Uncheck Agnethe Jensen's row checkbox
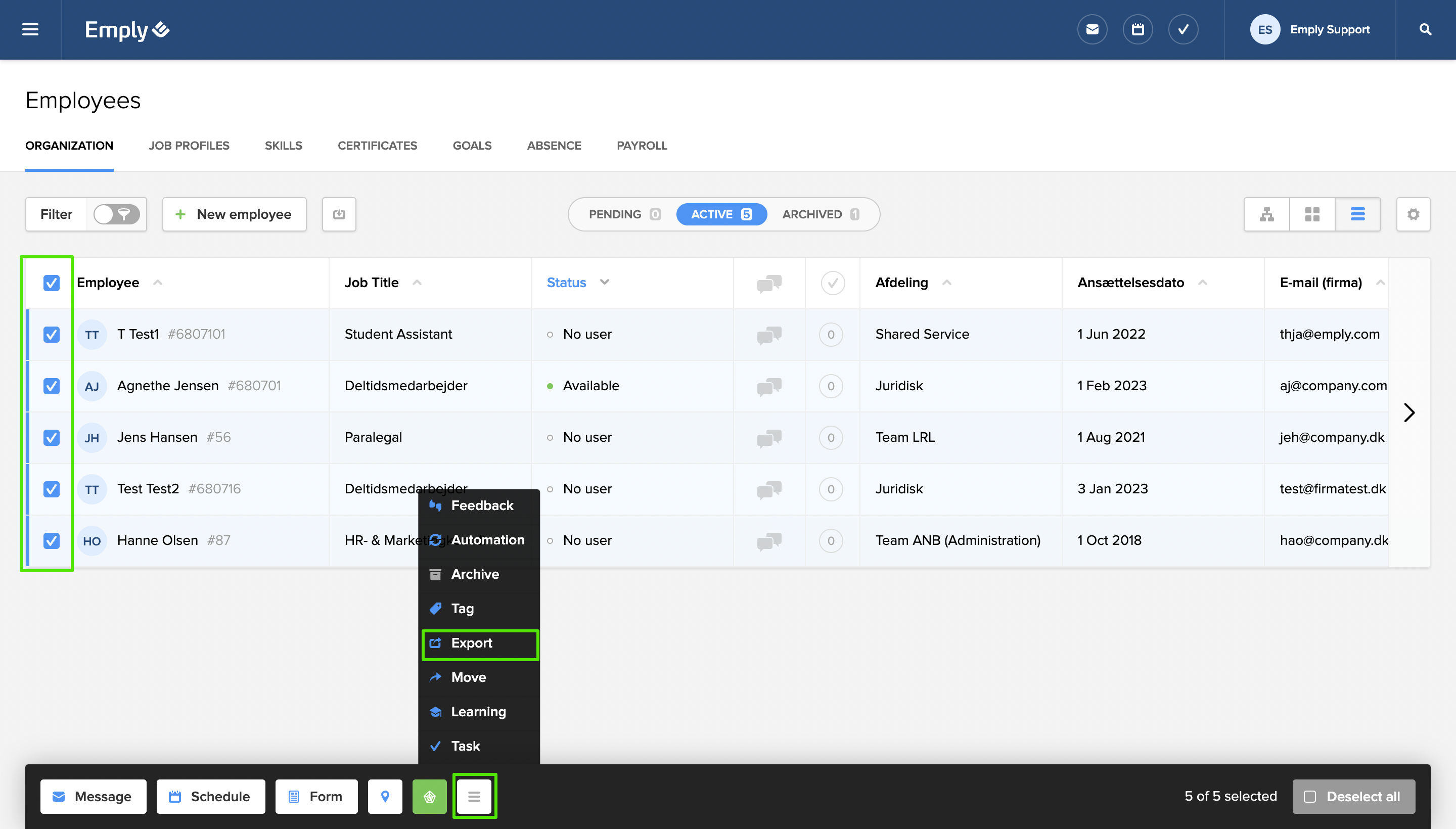 click(x=51, y=386)
